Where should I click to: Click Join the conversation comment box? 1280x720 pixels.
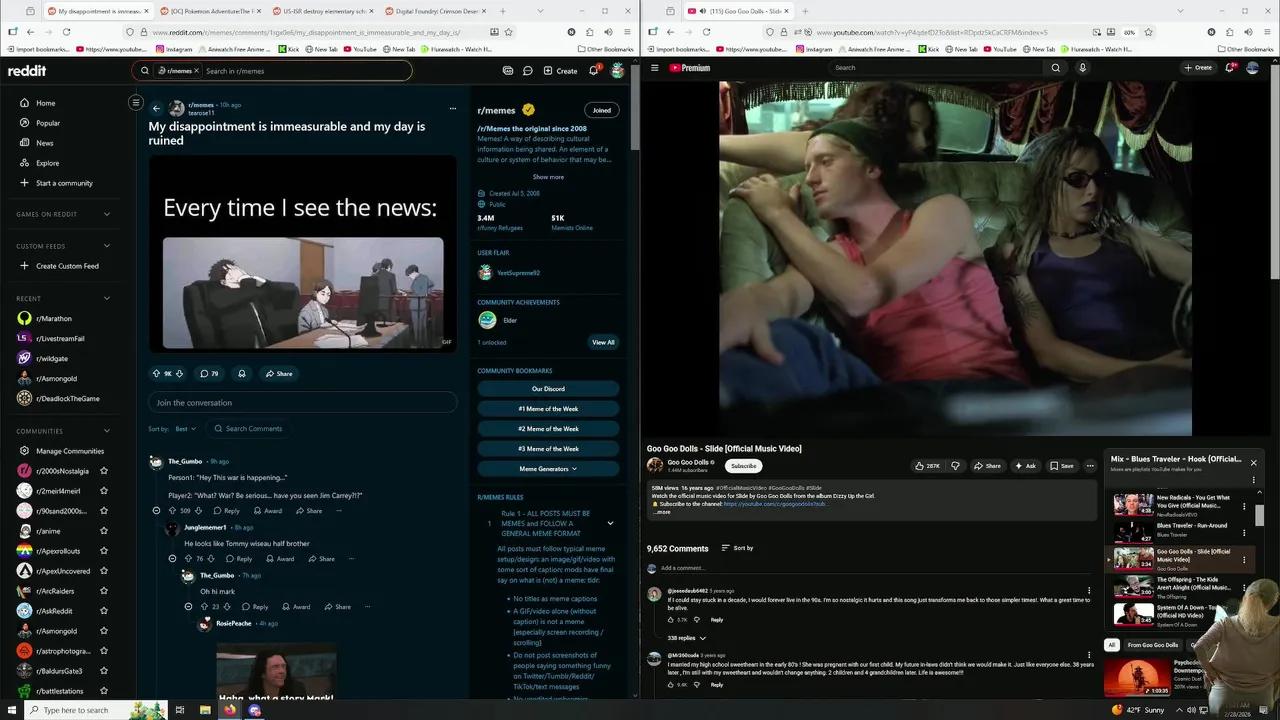tap(302, 402)
